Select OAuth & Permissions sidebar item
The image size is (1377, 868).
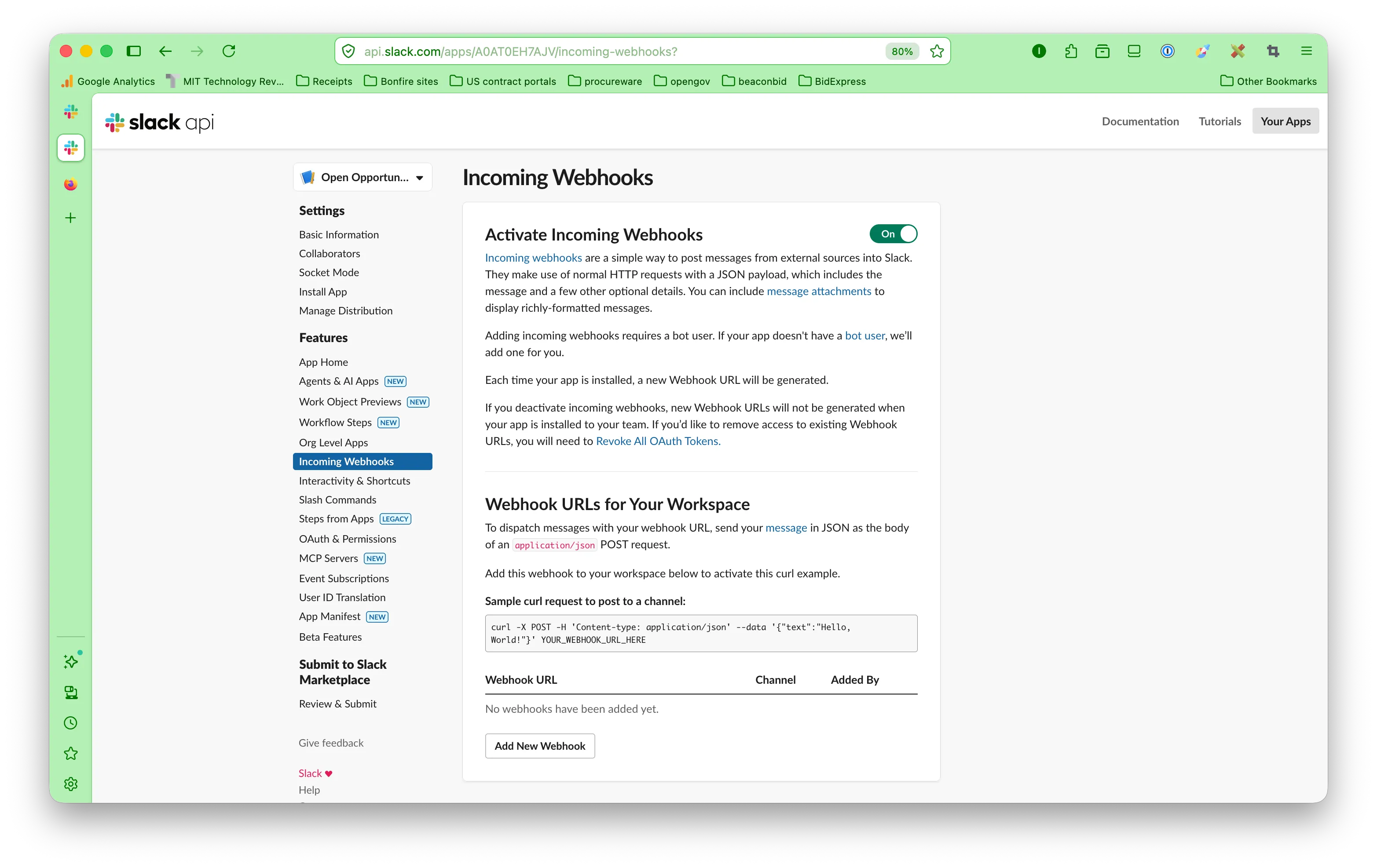coord(347,539)
